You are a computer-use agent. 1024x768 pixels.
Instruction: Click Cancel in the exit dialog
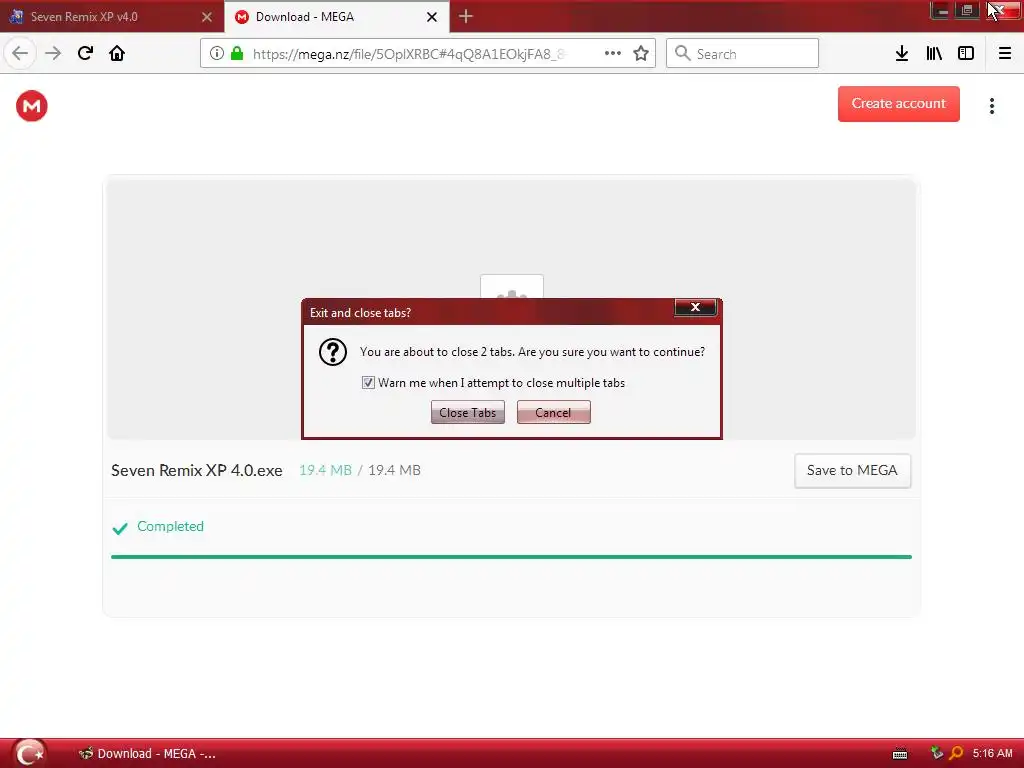point(553,412)
